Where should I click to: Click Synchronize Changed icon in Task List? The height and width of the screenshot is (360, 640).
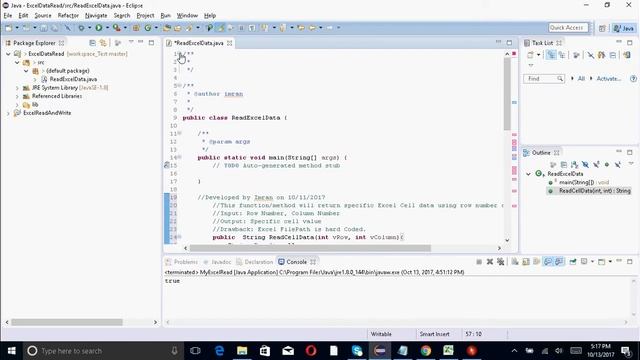click(x=627, y=55)
